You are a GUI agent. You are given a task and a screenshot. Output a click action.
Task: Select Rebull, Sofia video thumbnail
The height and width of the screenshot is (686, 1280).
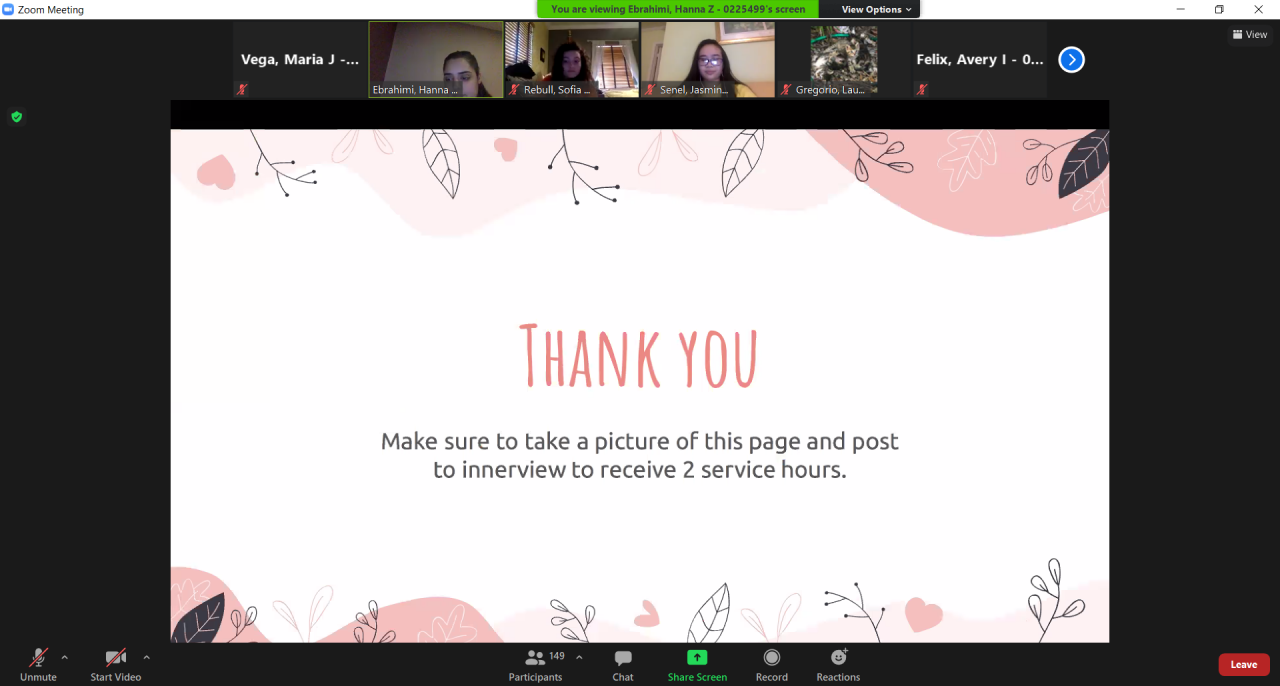[x=572, y=60]
